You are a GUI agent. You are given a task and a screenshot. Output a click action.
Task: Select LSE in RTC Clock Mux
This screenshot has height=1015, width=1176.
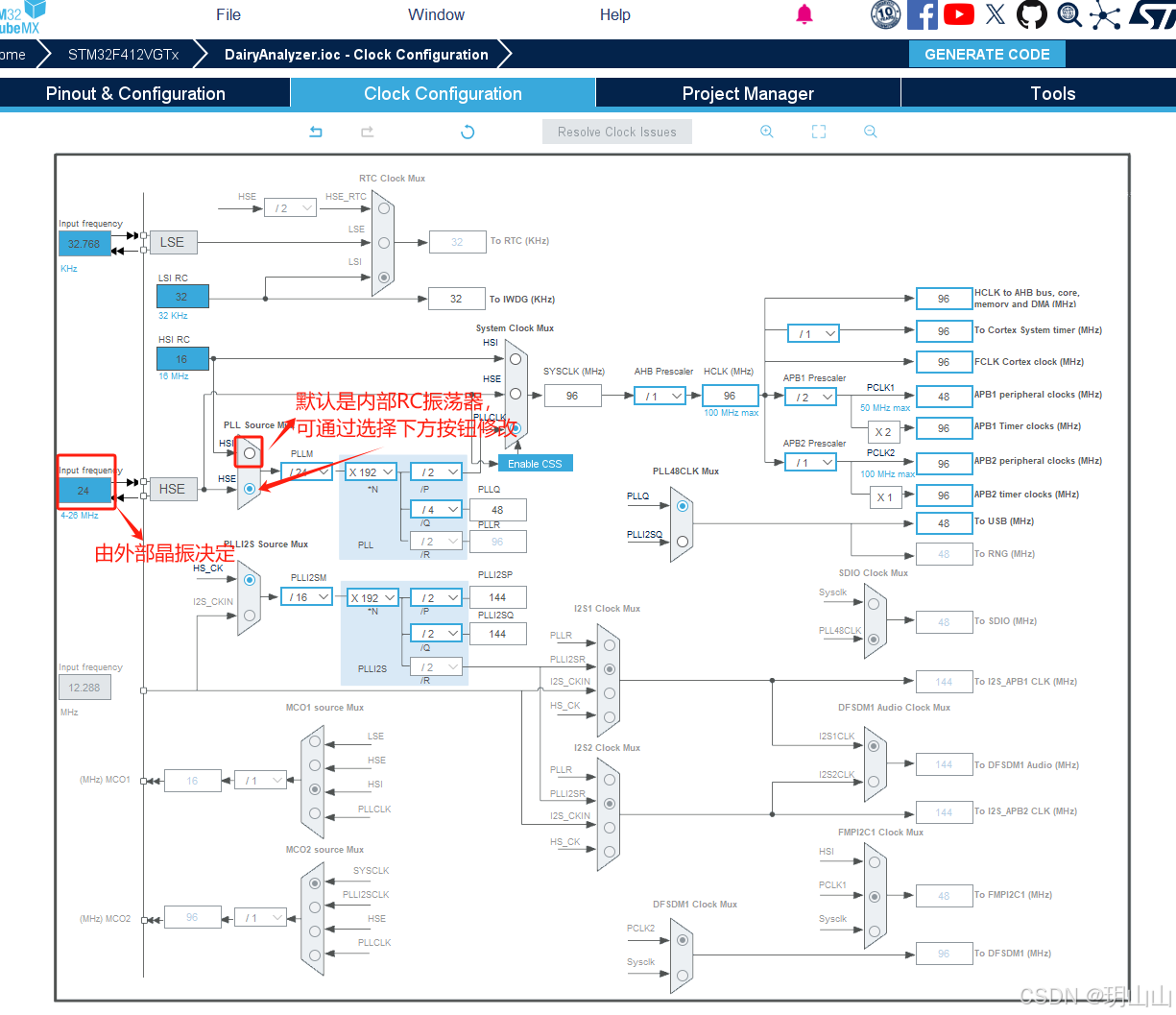coord(384,243)
